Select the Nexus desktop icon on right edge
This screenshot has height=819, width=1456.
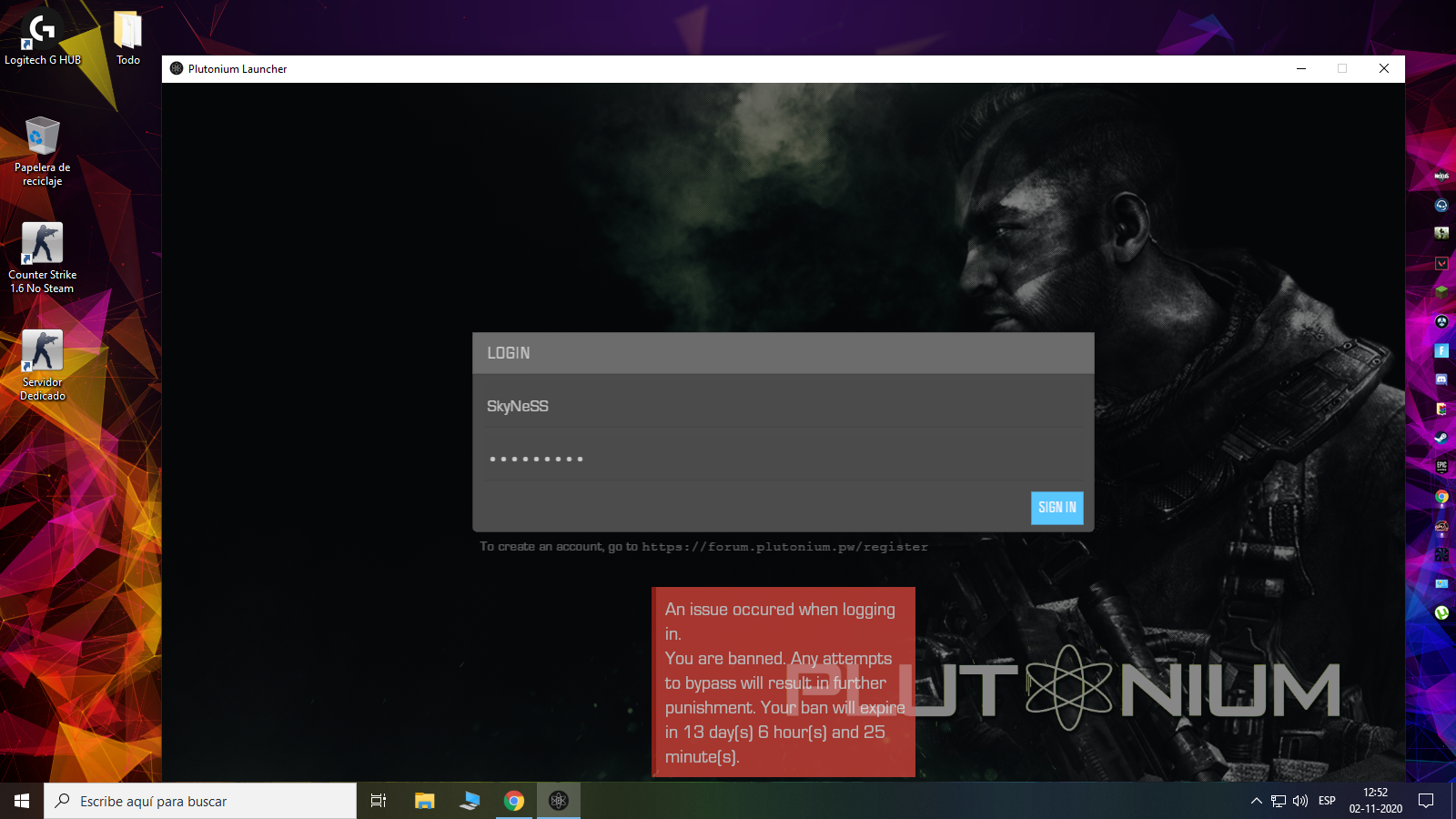pyautogui.click(x=1441, y=176)
